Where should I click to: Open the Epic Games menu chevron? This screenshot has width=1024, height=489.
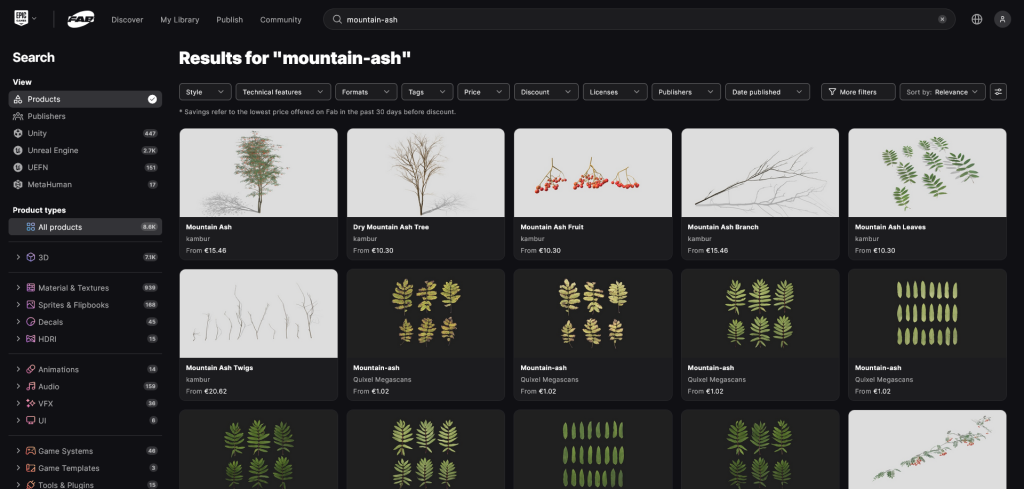34,19
